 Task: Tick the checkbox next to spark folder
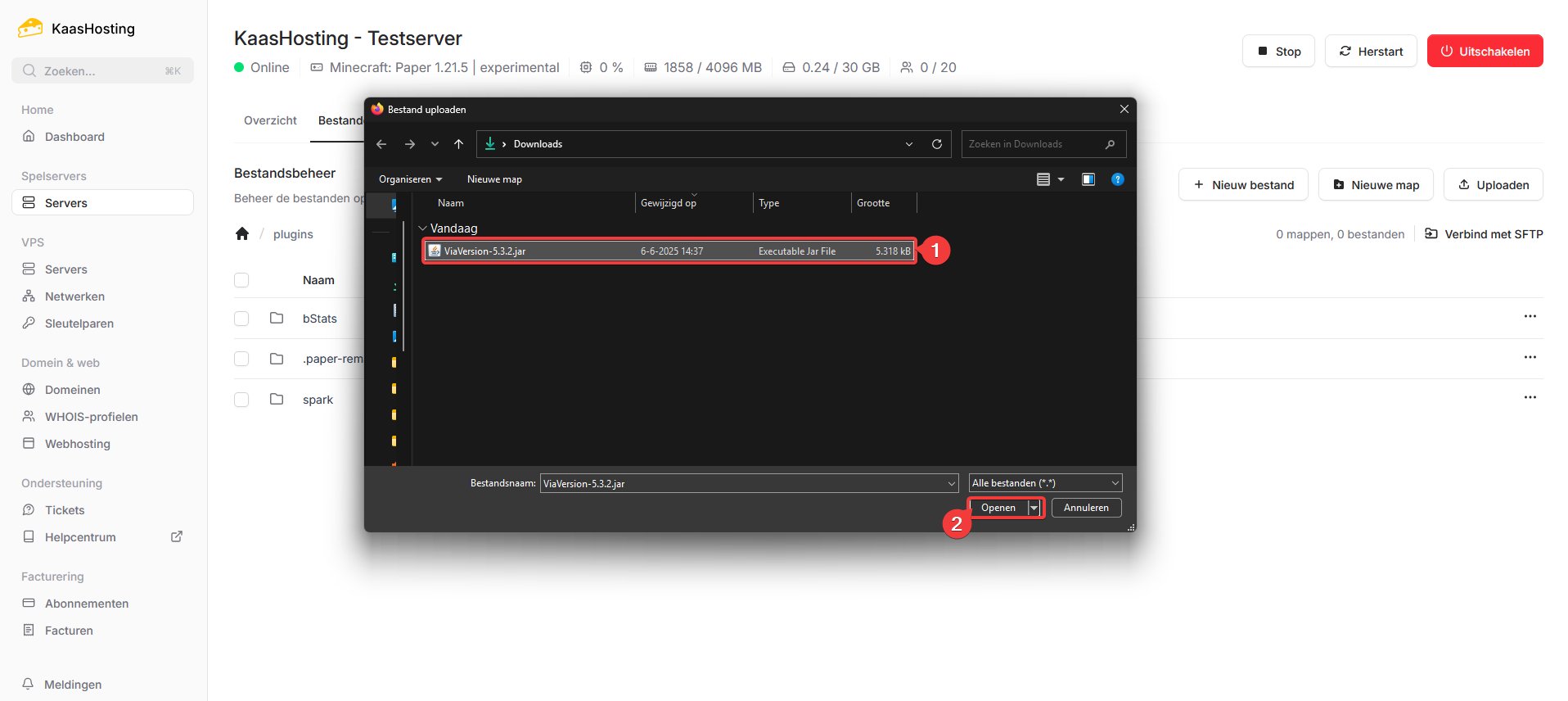241,400
